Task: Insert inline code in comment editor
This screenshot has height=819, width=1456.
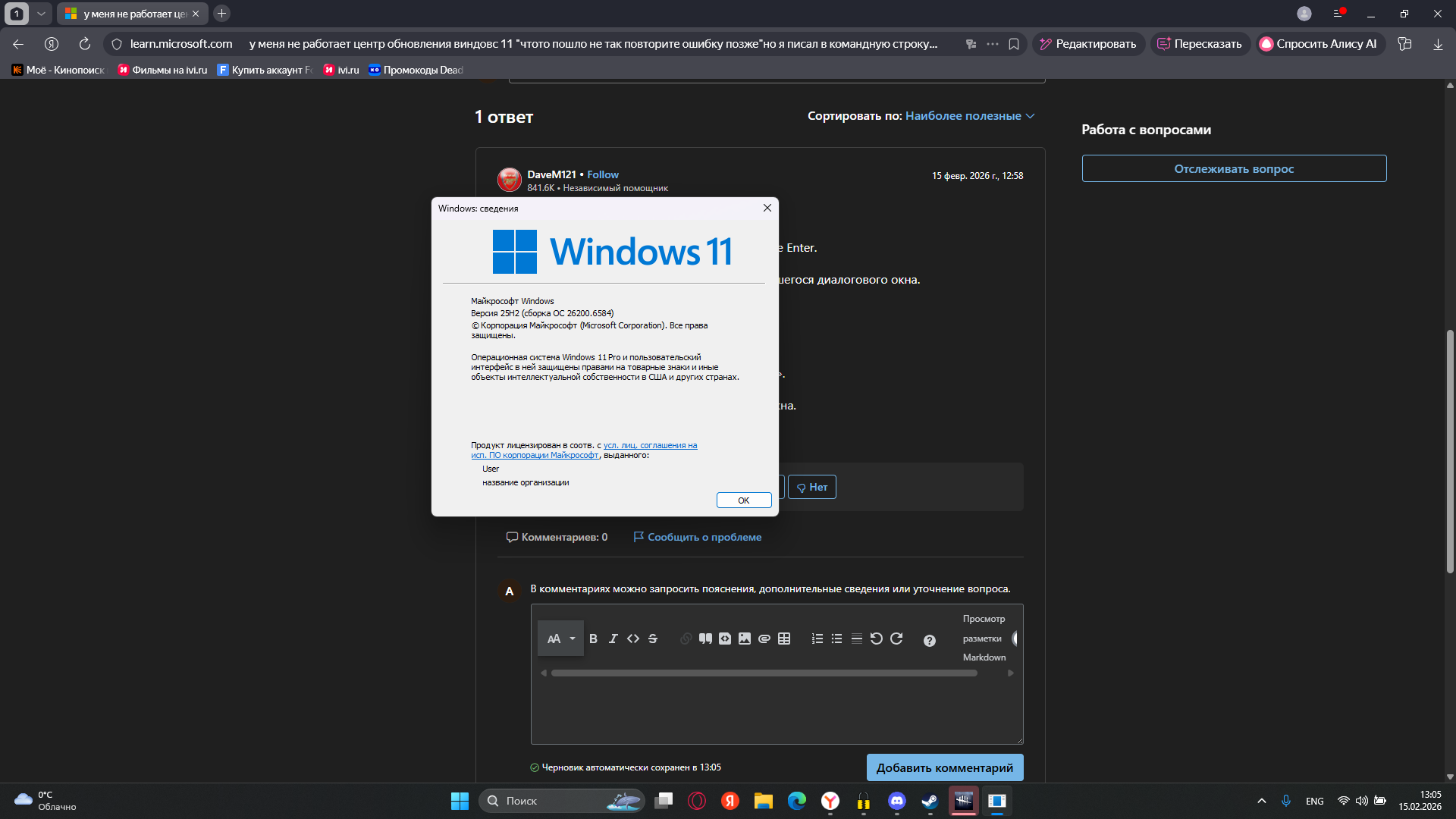Action: pos(632,639)
